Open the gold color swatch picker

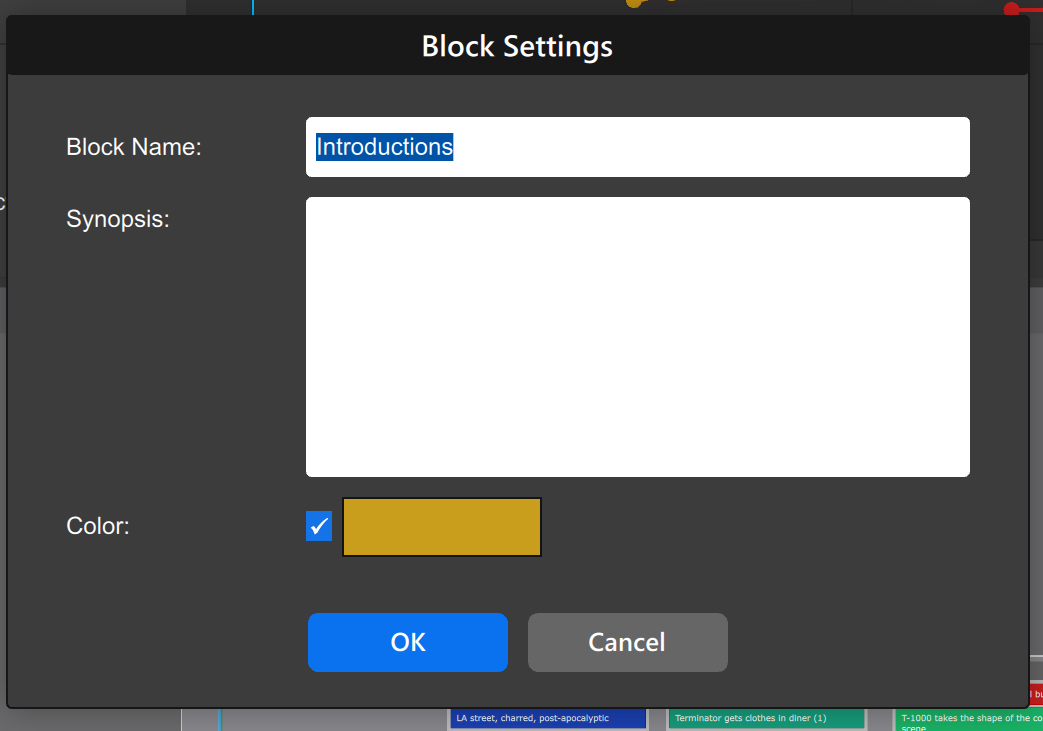[x=441, y=527]
